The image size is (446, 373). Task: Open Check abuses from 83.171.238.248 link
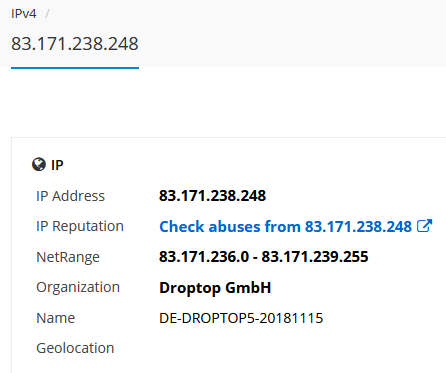click(286, 227)
